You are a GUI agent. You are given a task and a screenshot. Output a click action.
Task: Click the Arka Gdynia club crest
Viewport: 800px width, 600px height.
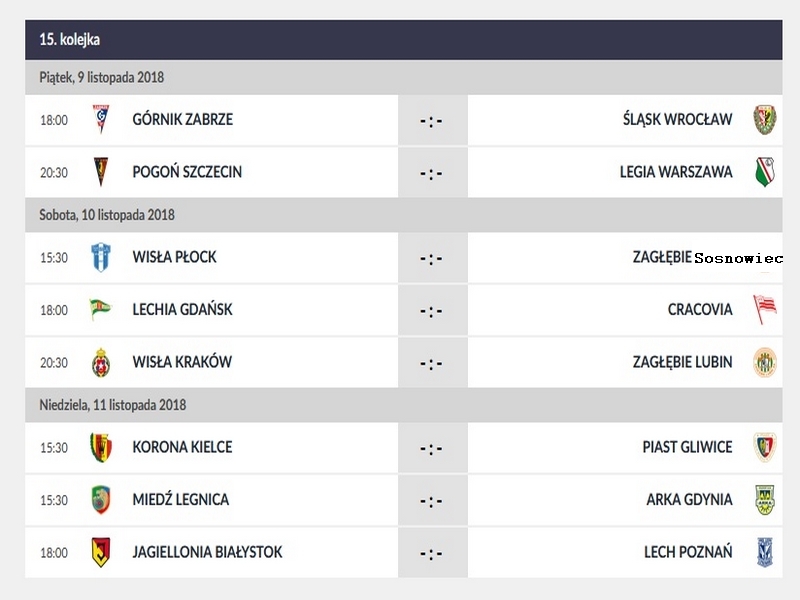click(764, 499)
